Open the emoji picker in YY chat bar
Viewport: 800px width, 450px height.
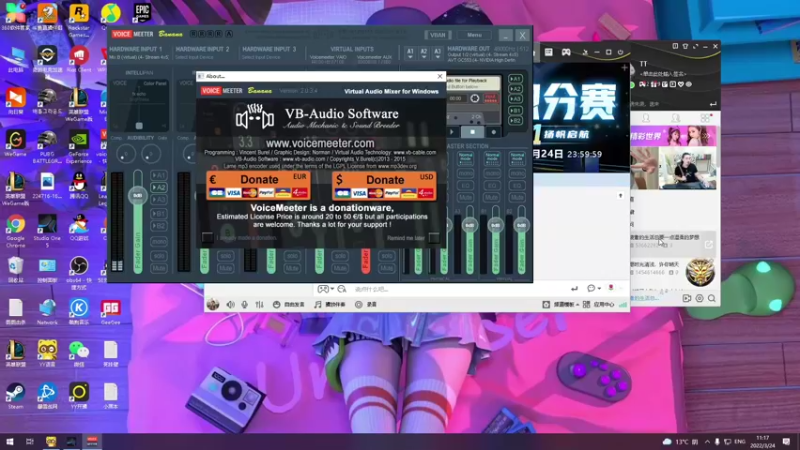click(342, 289)
